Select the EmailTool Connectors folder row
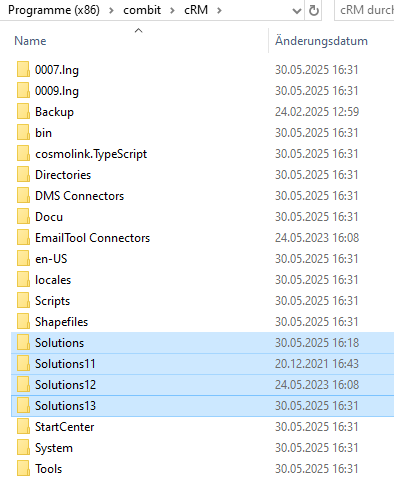Viewport: 394px width, 478px height. (x=203, y=238)
